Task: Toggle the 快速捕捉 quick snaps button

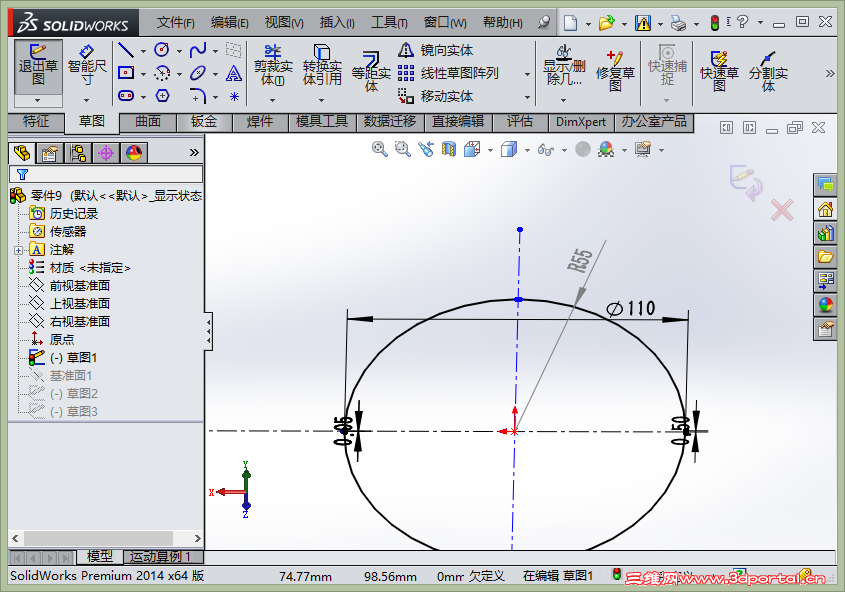Action: 667,64
